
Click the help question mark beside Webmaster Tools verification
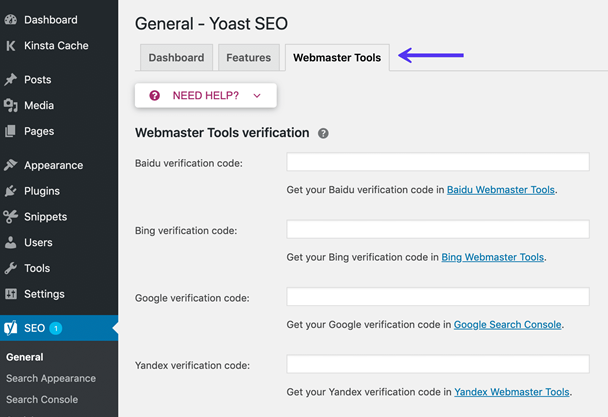tap(323, 133)
